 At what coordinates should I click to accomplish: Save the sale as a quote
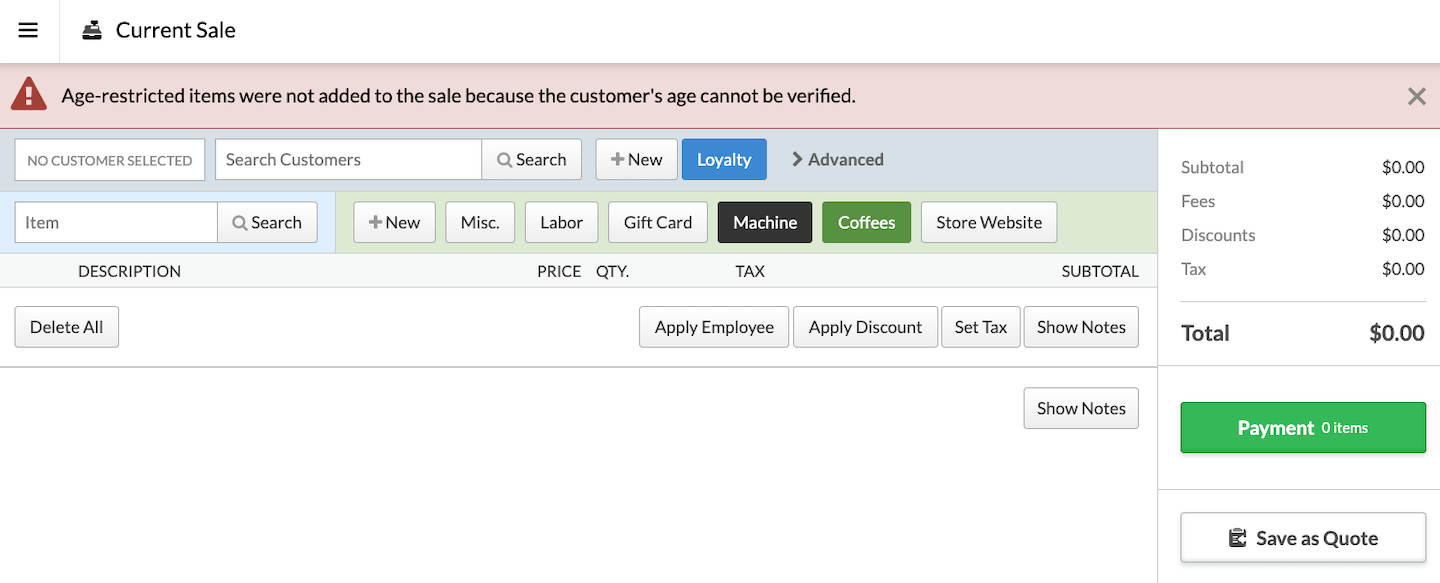tap(1302, 538)
